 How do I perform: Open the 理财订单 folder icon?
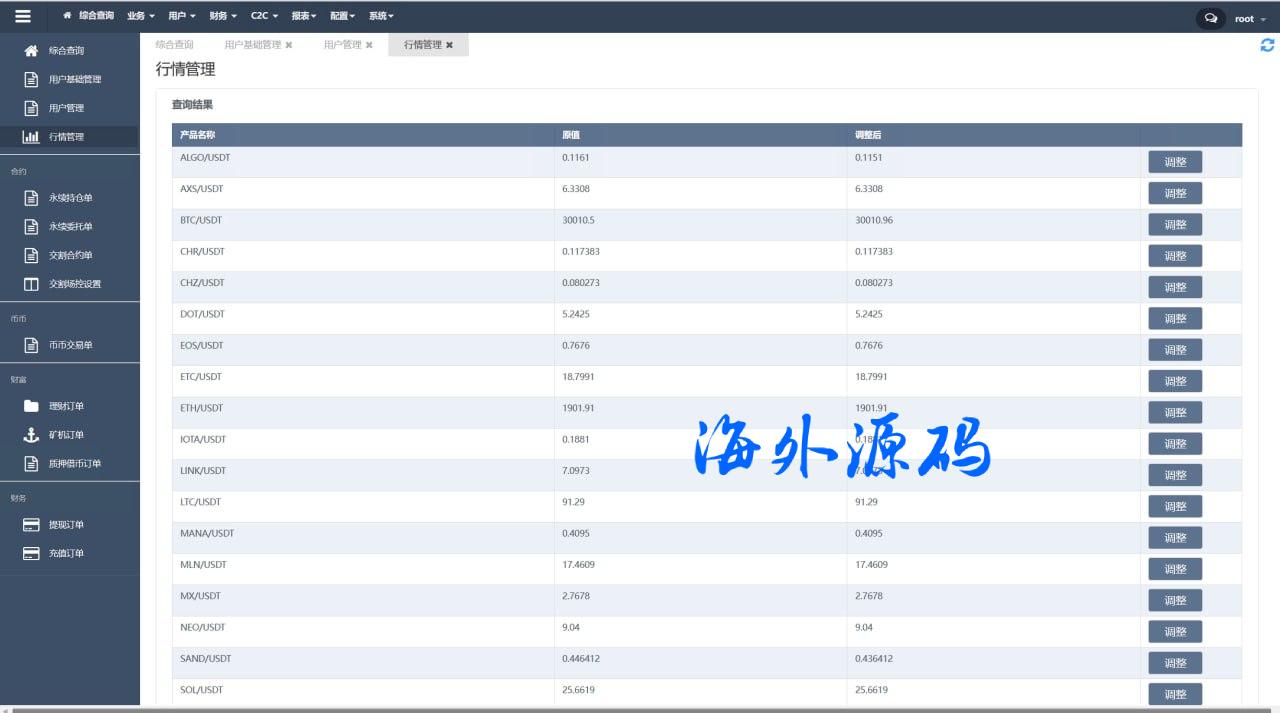[31, 406]
